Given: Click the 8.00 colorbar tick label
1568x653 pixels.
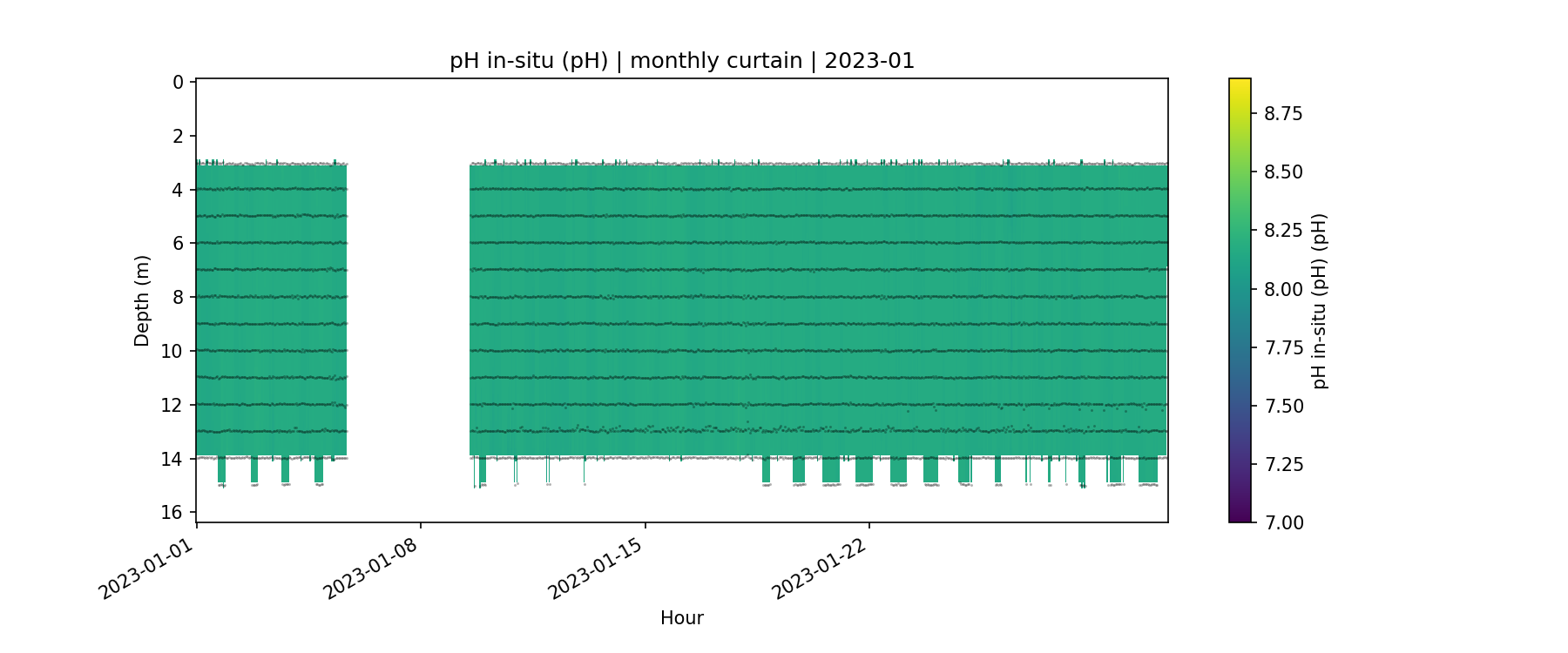Looking at the screenshot, I should (1283, 289).
